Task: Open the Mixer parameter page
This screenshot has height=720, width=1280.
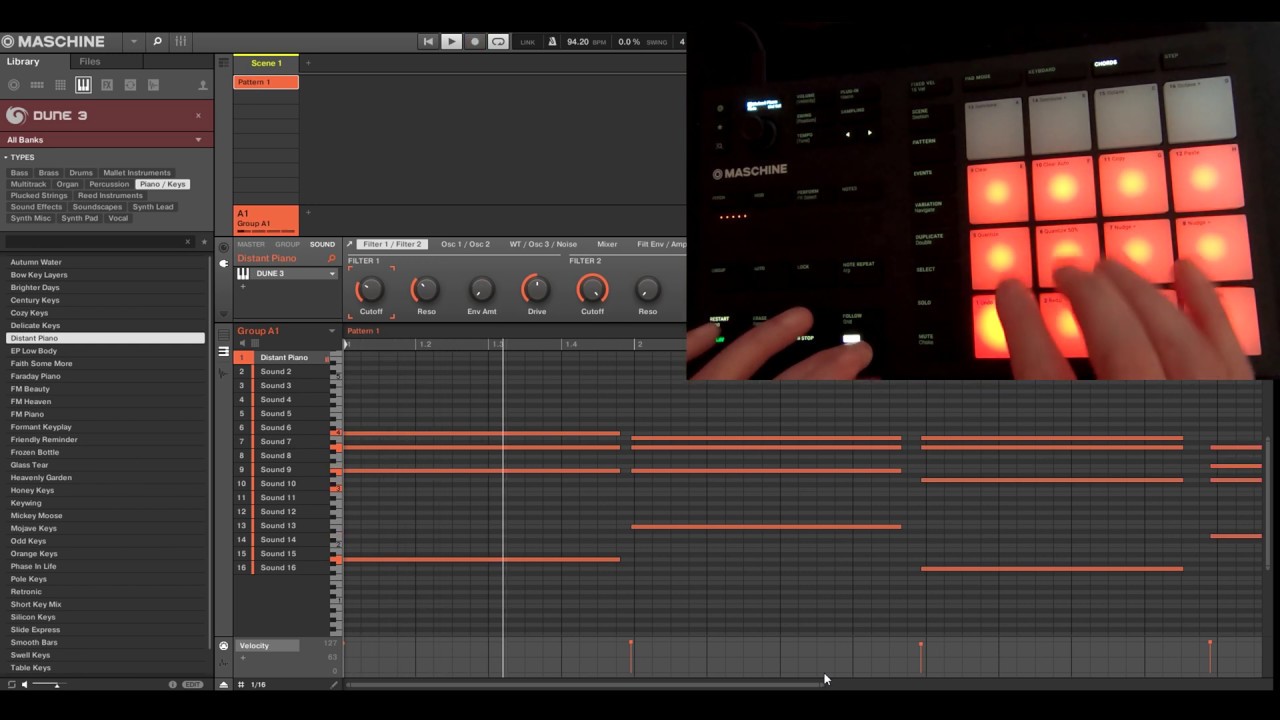Action: pos(607,244)
